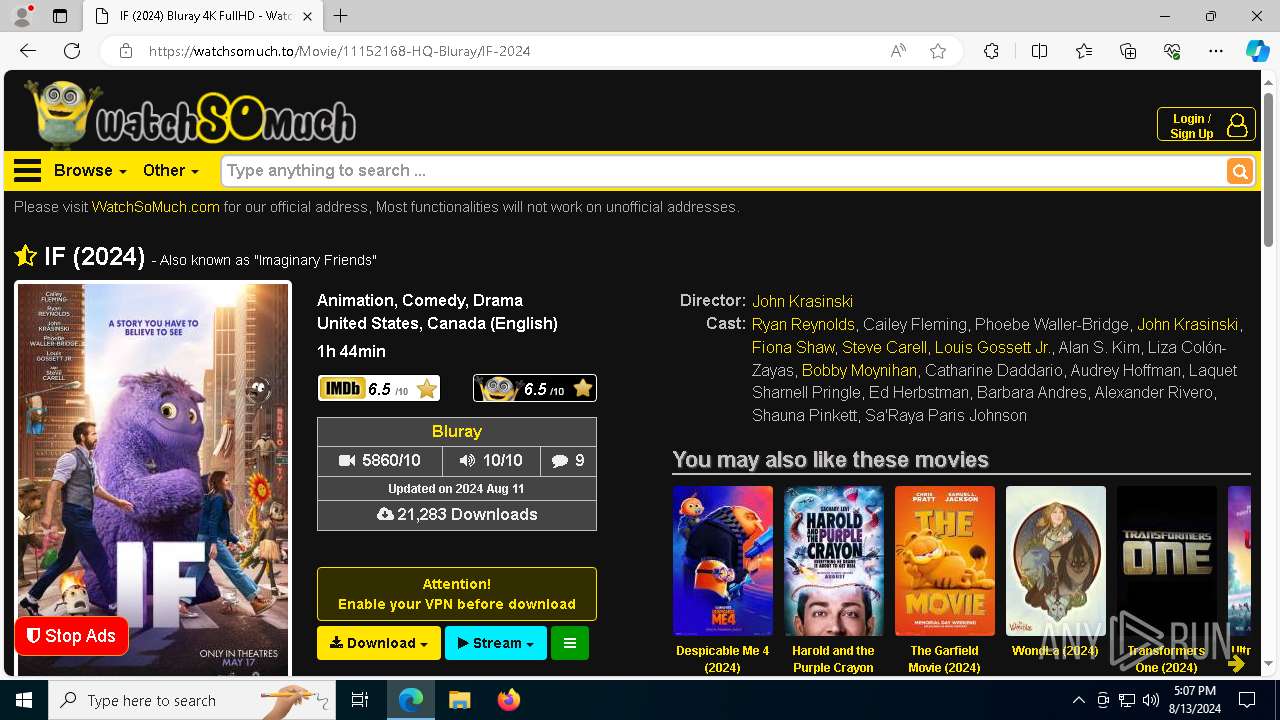The width and height of the screenshot is (1280, 720).
Task: Click the WatchSoMuch 6.5 rating badge
Action: click(535, 388)
